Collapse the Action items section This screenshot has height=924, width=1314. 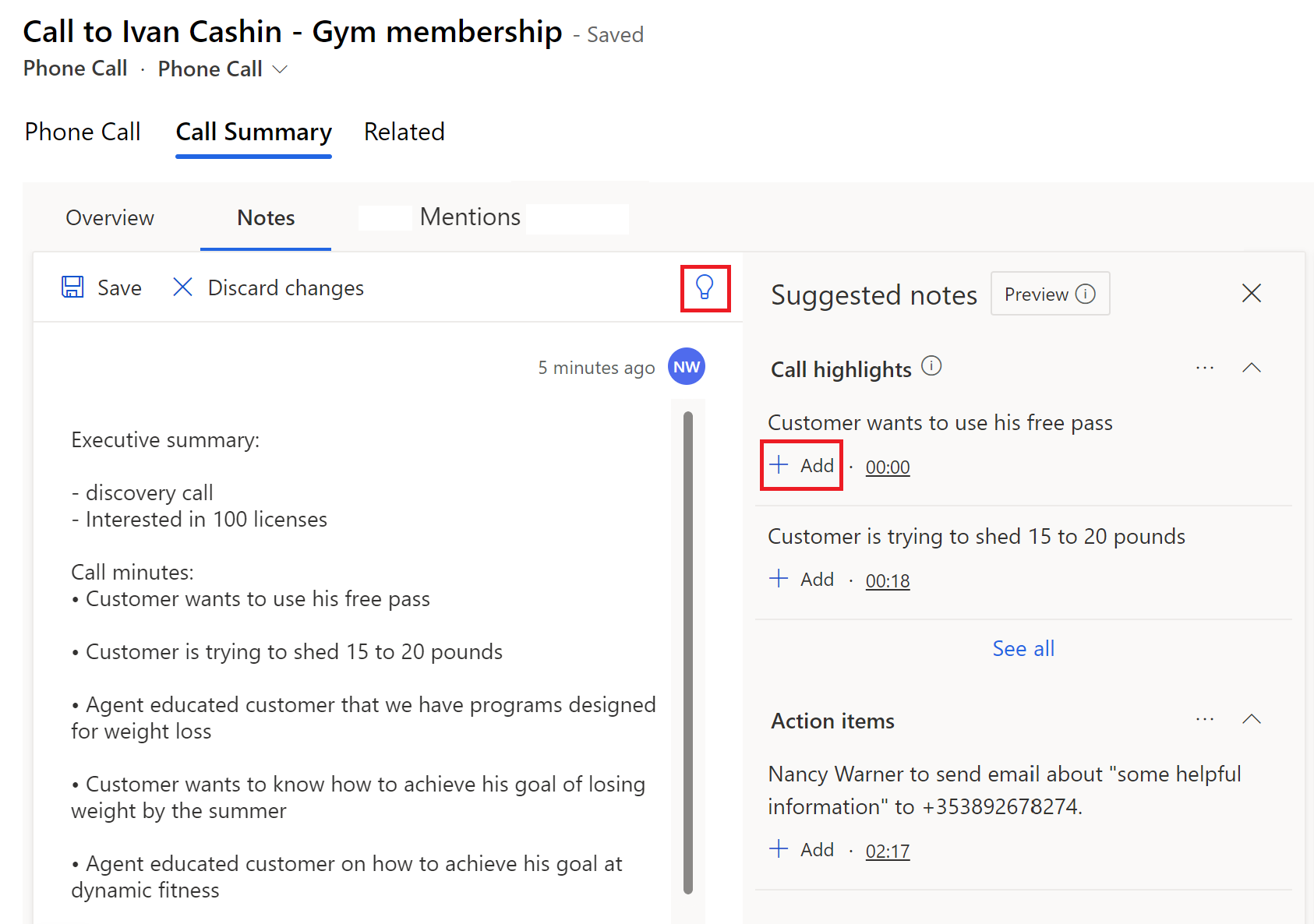1251,718
